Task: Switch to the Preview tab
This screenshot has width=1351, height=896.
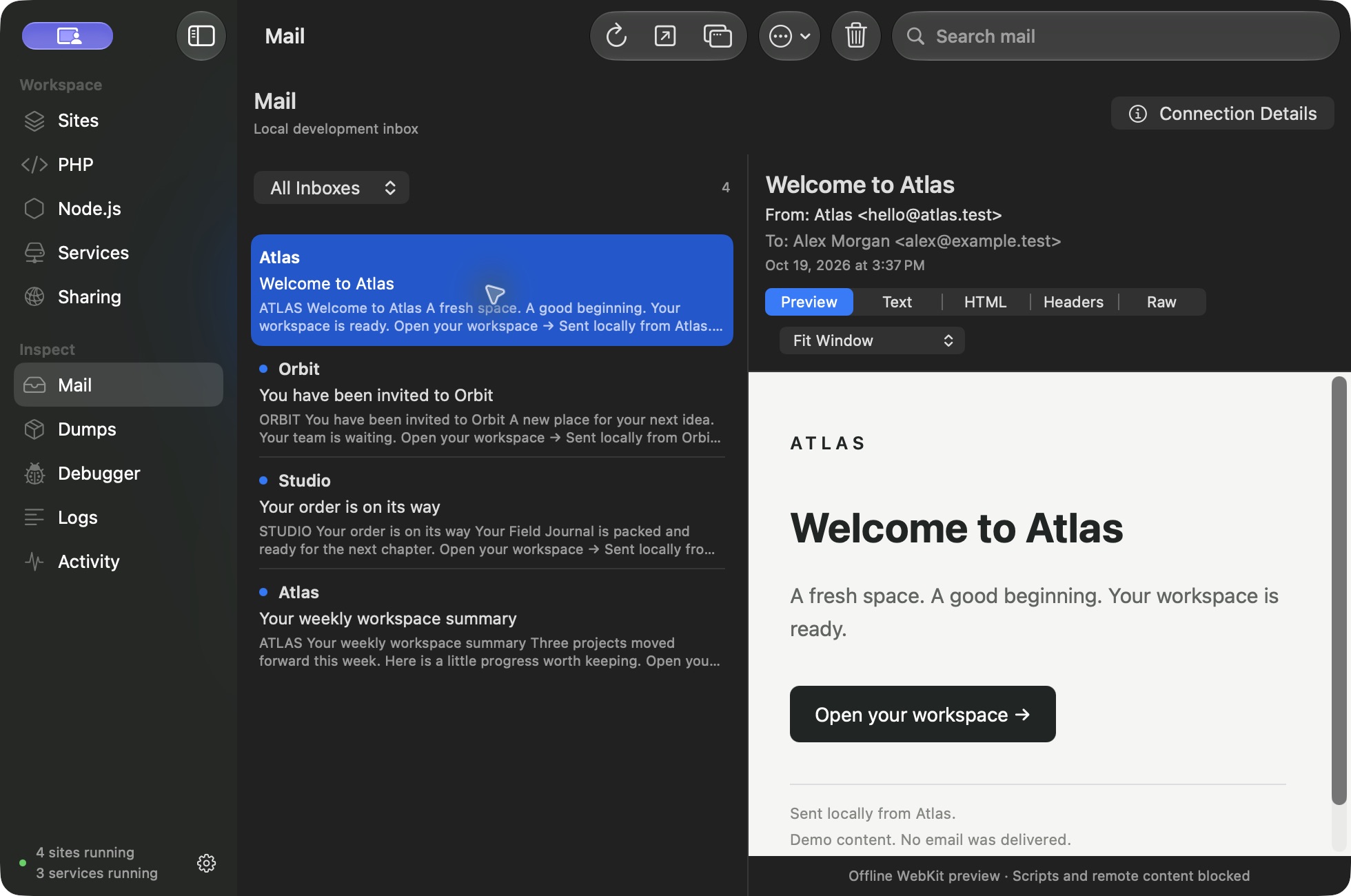Action: point(809,302)
